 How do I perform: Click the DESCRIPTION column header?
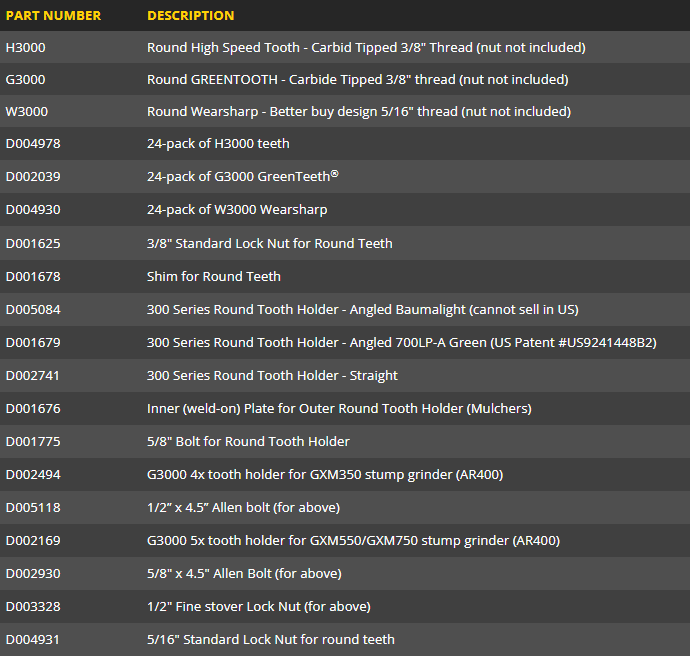(191, 15)
